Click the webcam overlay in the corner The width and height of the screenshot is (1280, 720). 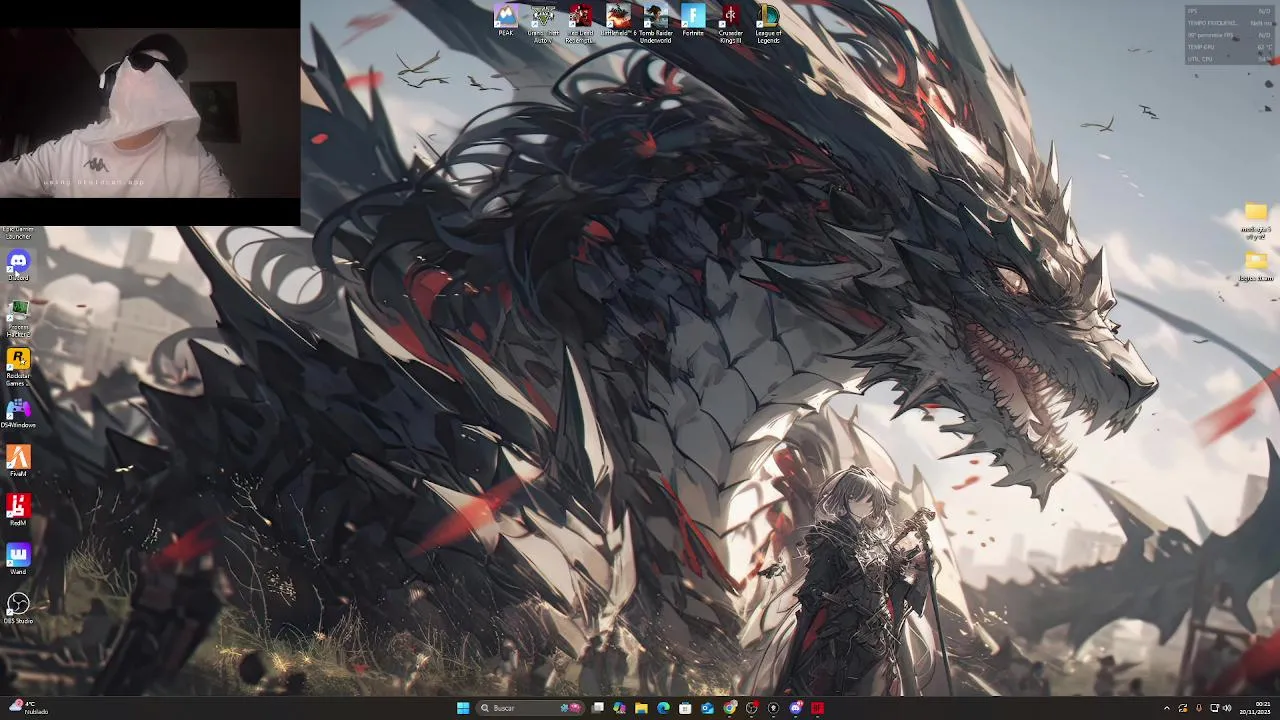[x=150, y=112]
